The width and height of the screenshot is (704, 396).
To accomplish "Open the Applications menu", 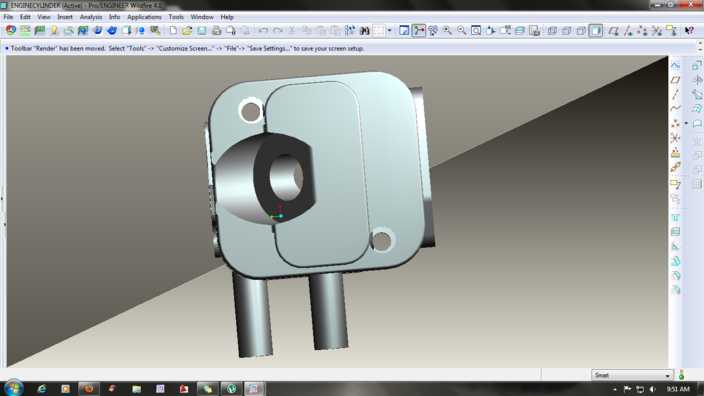I will 144,17.
